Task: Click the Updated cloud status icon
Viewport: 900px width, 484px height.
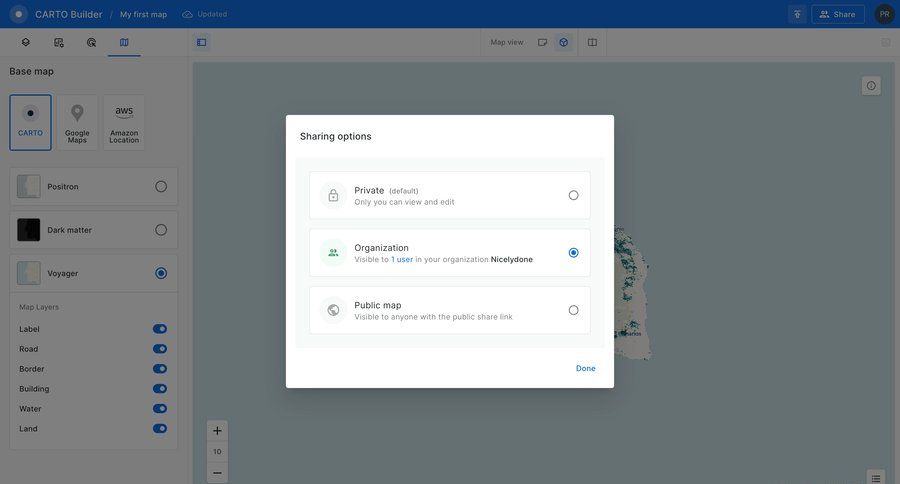Action: (x=187, y=14)
